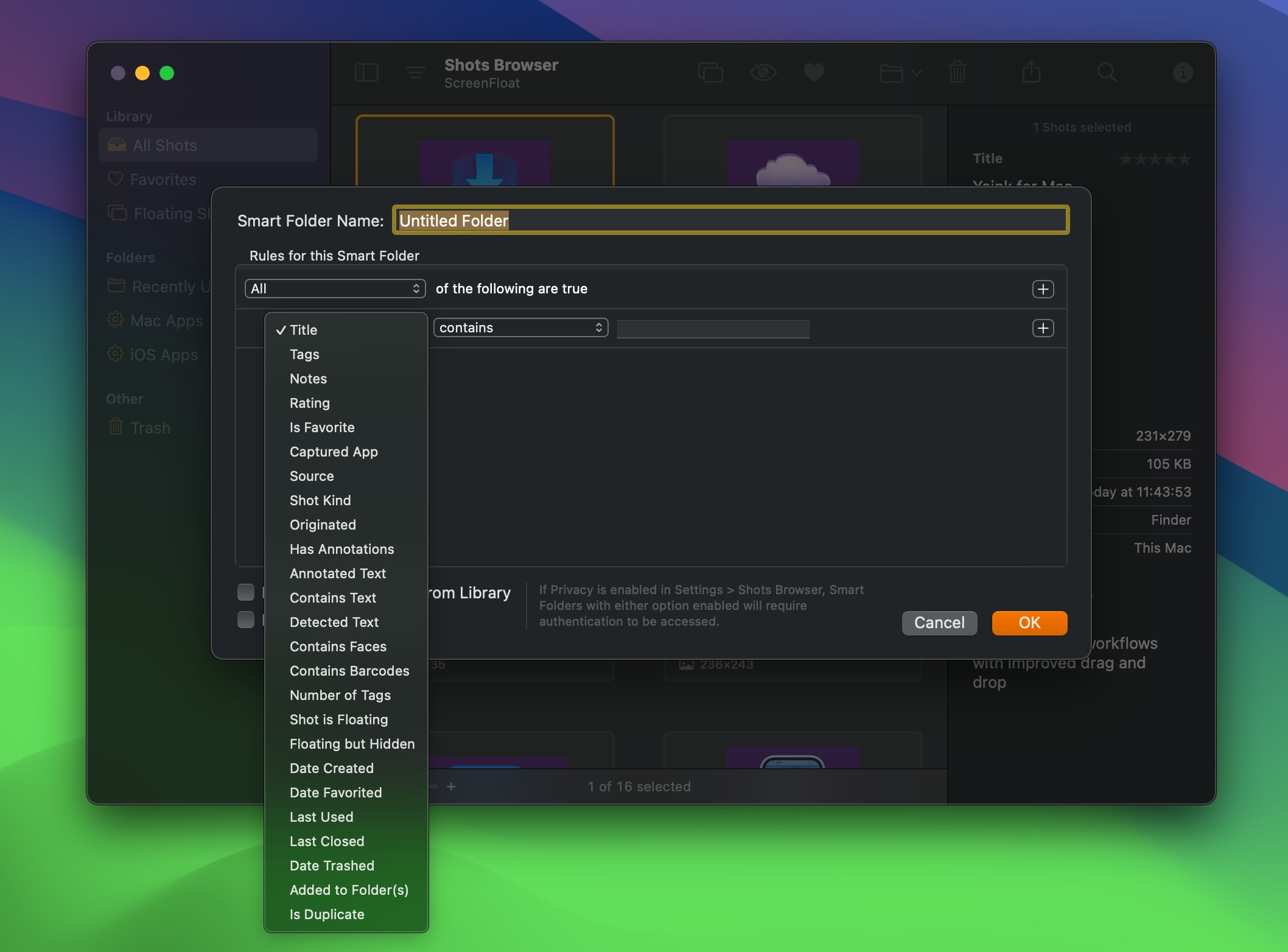Add rule via top plus button

coord(1043,289)
